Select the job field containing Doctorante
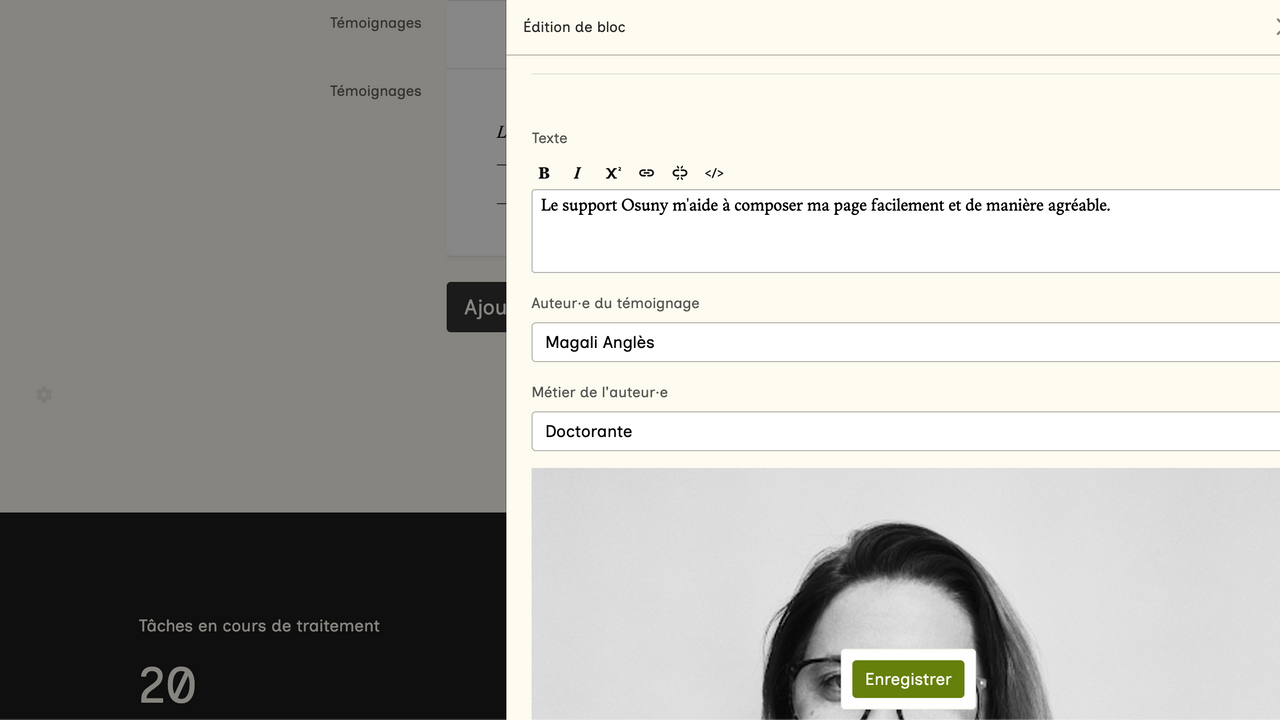The width and height of the screenshot is (1280, 720). [x=905, y=431]
